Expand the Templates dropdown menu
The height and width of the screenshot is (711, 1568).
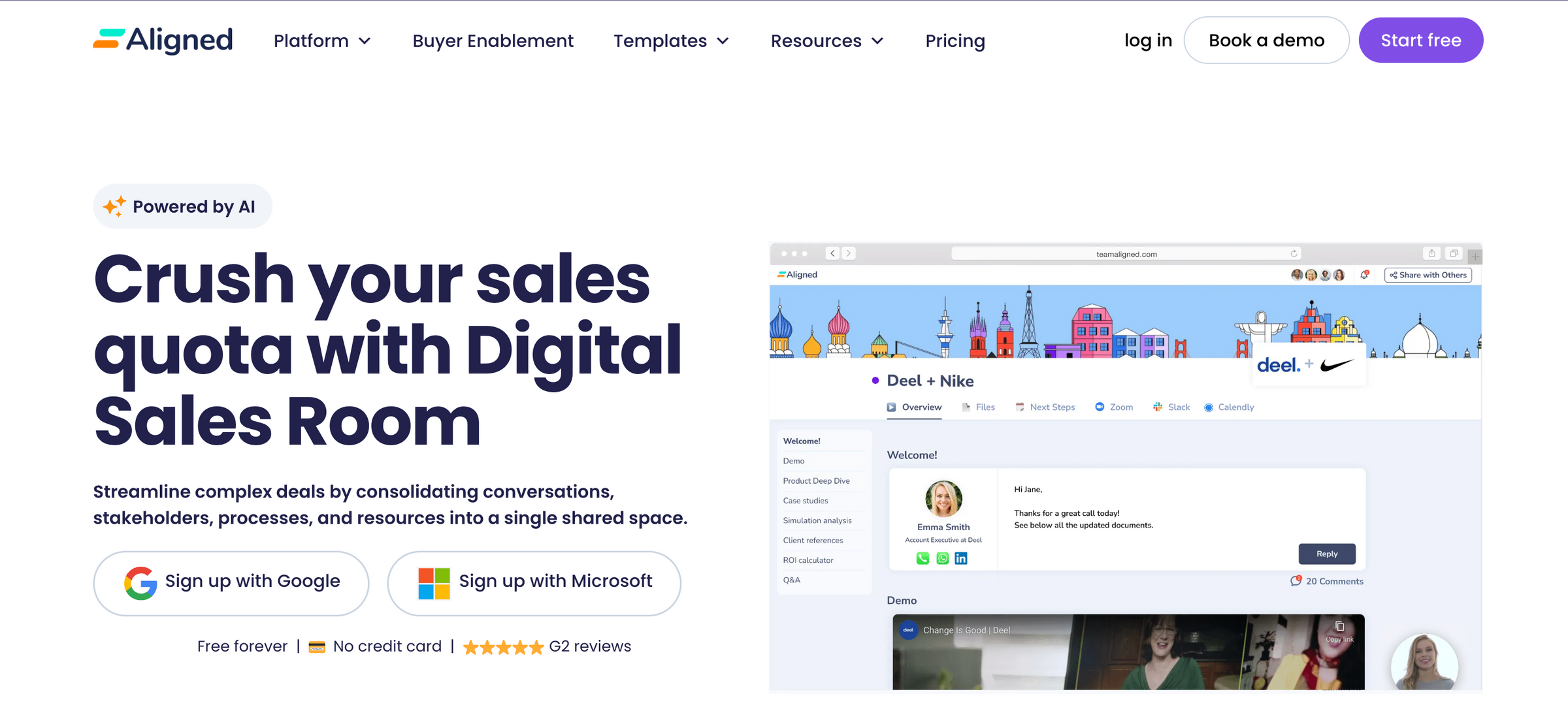coord(671,40)
